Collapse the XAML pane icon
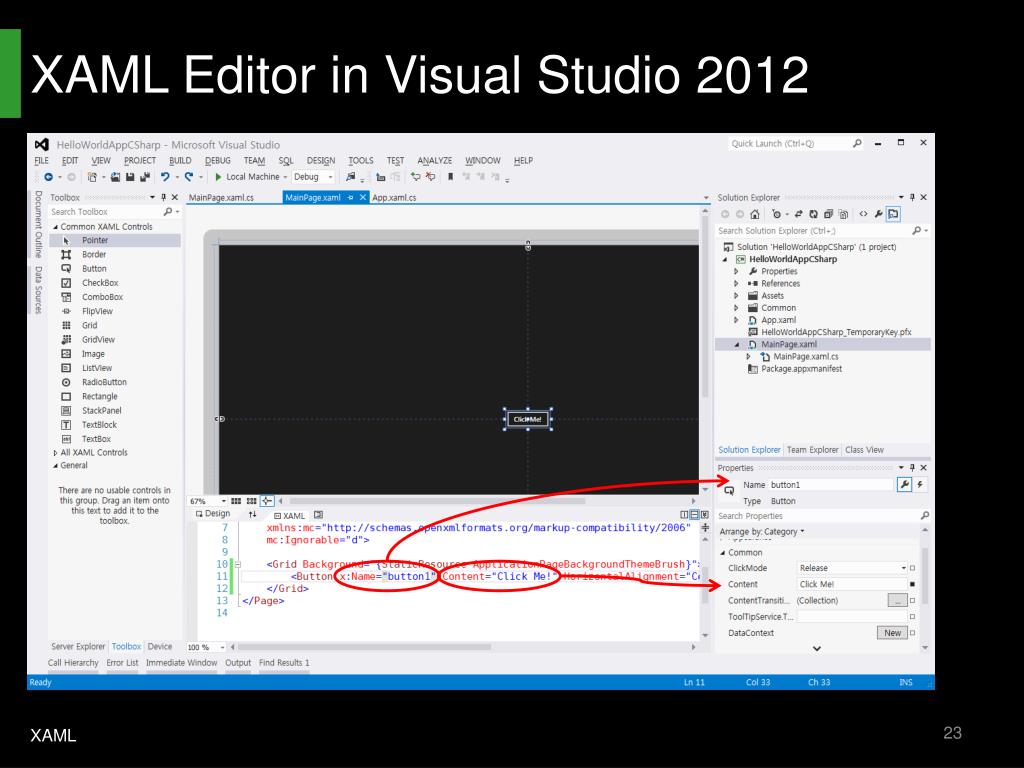 (x=705, y=515)
